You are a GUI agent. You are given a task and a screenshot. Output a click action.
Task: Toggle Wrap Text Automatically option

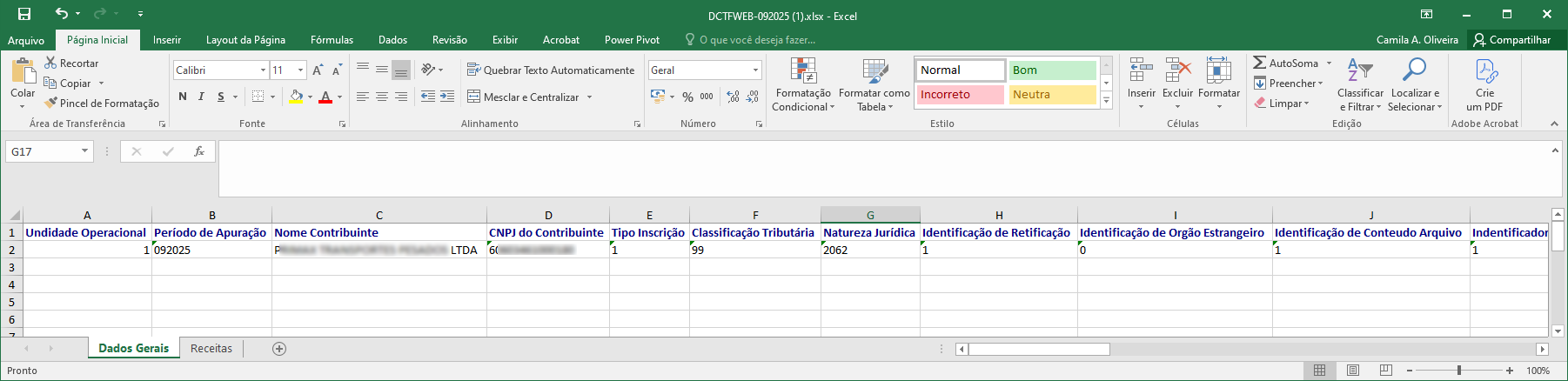[x=551, y=70]
